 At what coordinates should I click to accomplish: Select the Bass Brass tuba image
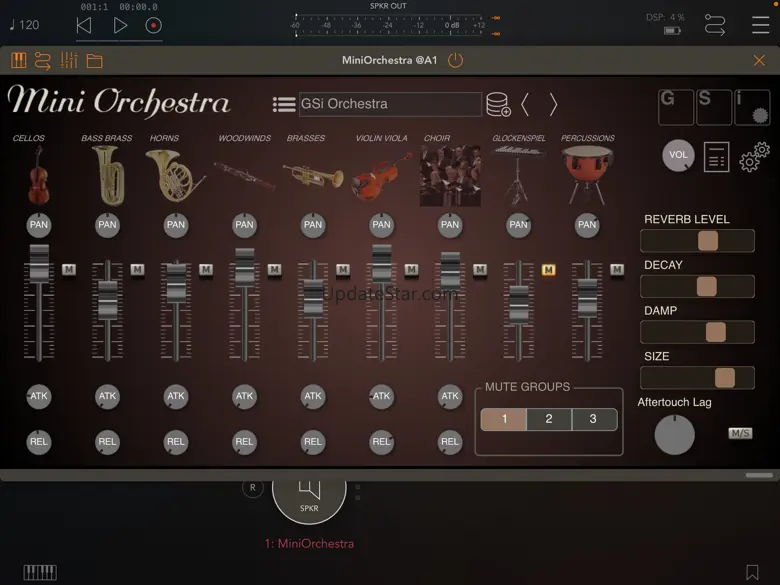click(108, 175)
